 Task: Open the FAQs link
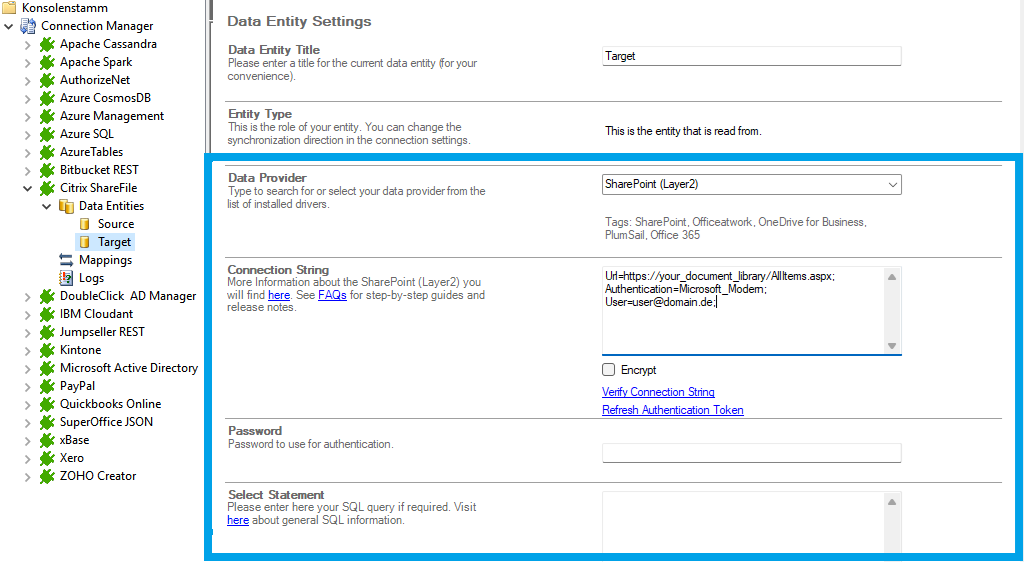tap(332, 295)
